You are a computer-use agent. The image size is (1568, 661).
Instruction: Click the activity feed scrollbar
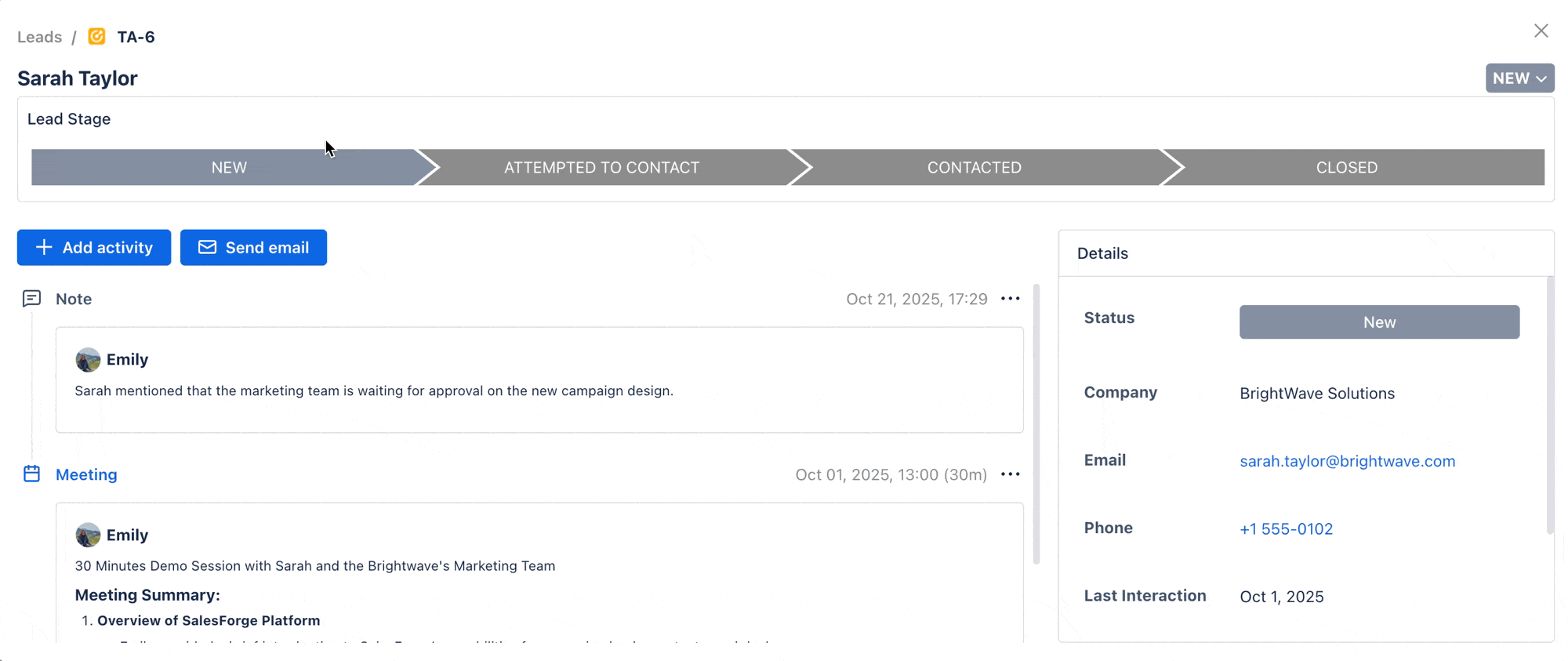[1036, 423]
